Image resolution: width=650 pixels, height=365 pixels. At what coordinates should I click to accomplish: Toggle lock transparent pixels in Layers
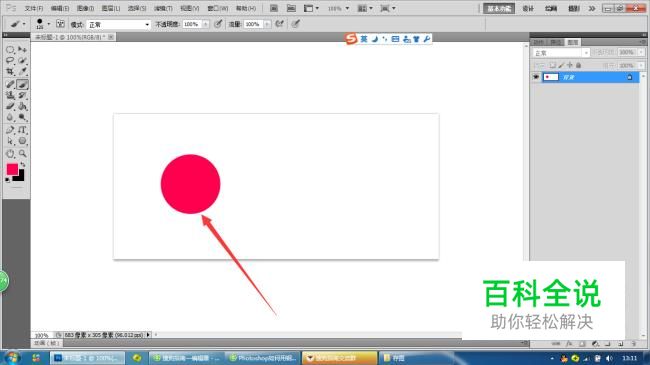(x=552, y=65)
